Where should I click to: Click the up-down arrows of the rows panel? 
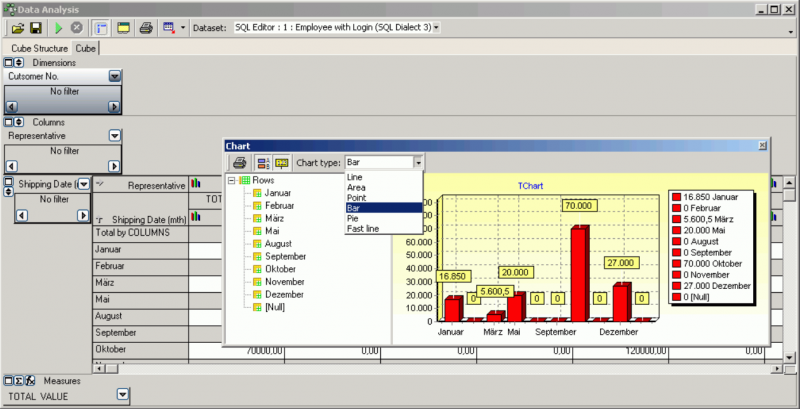tap(8, 192)
